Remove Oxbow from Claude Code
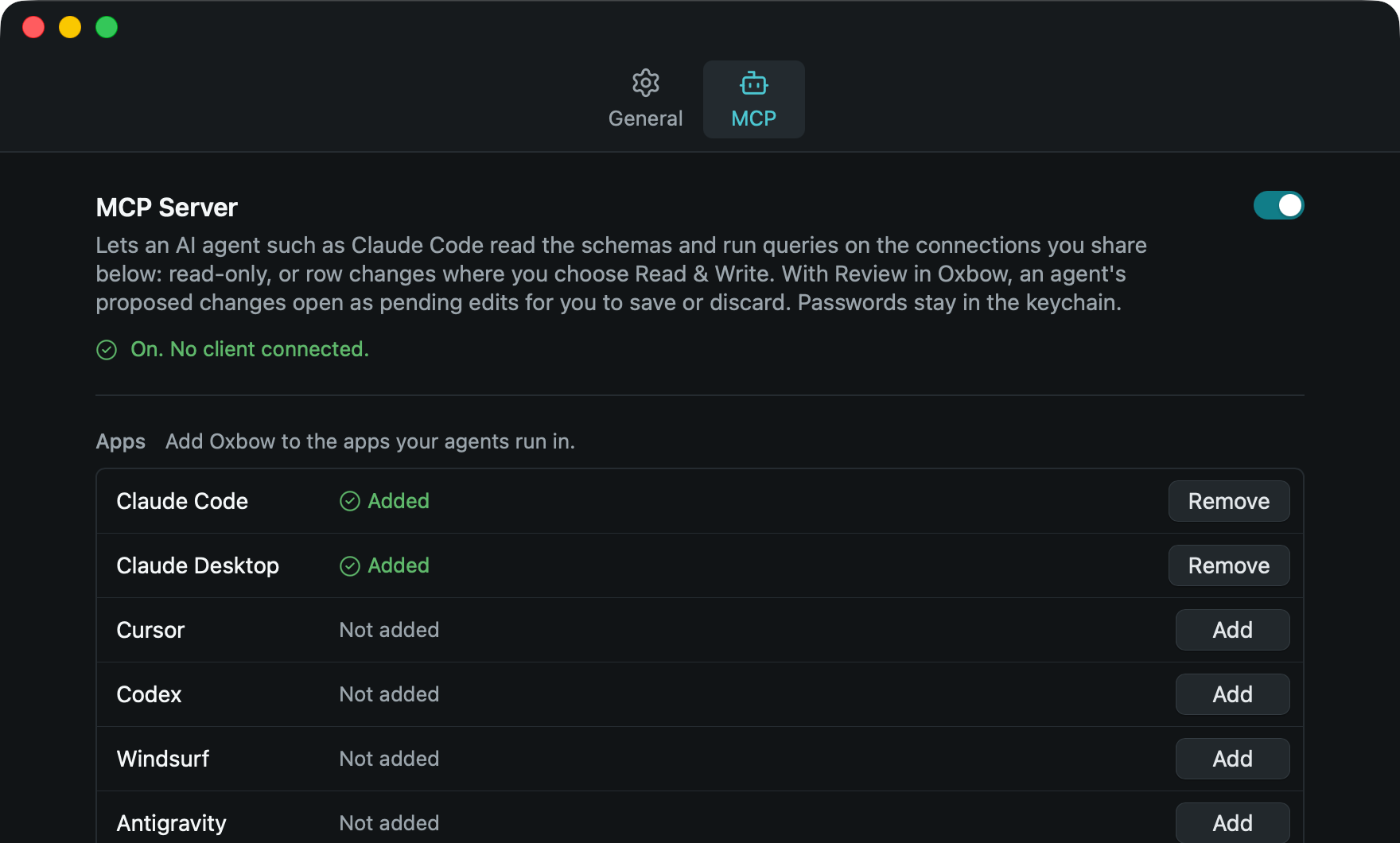The image size is (1400, 843). (x=1228, y=501)
